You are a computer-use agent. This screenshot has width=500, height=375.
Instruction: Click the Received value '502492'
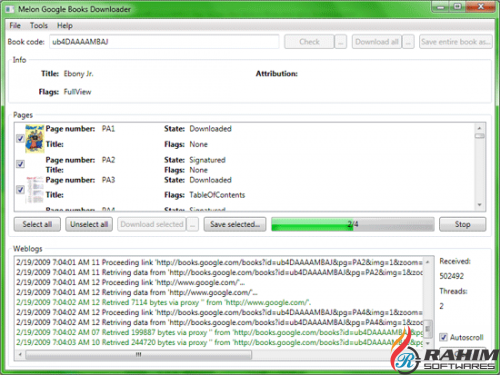point(452,276)
